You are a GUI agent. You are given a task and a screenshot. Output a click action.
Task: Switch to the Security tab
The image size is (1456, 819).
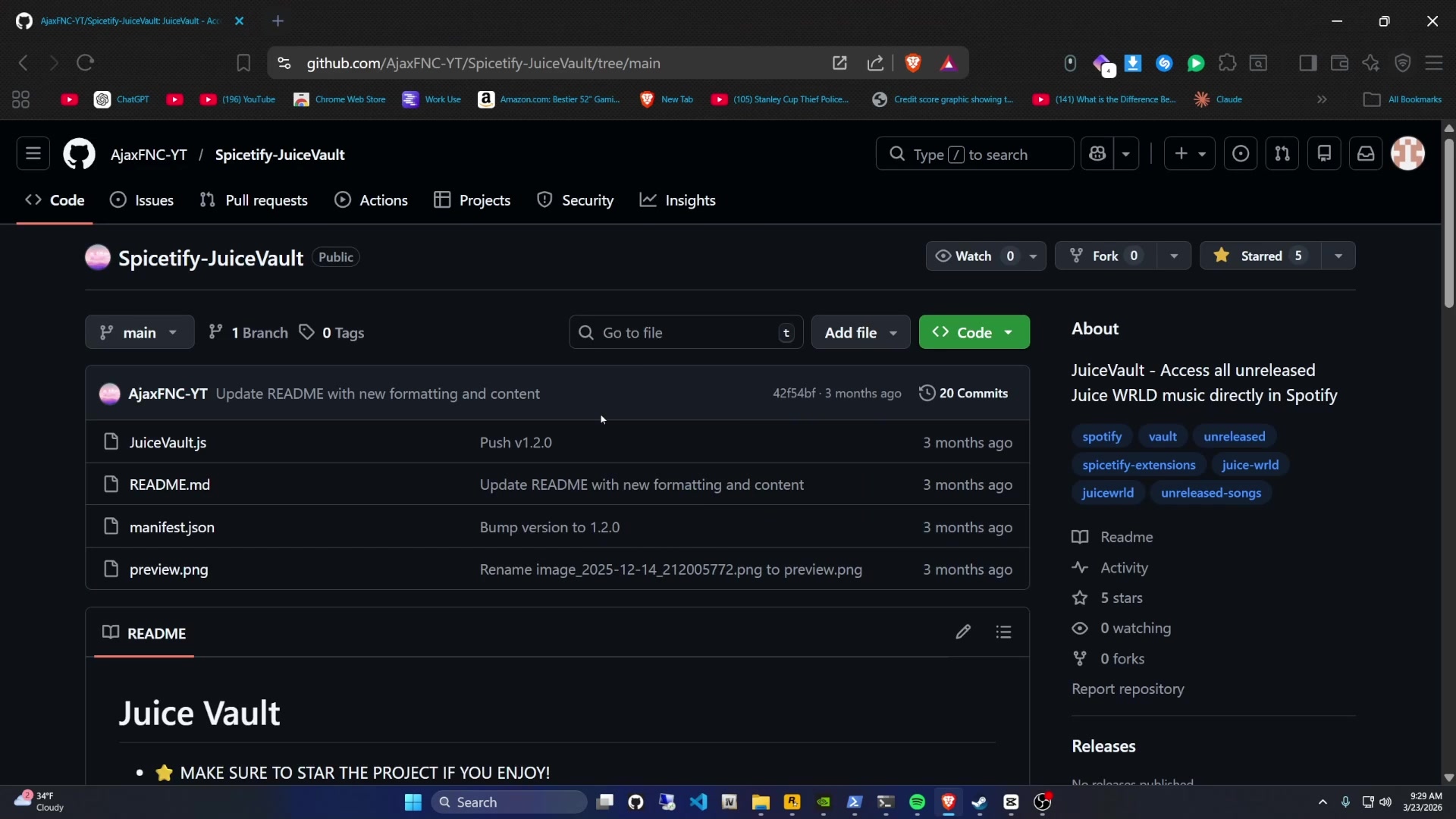(576, 200)
